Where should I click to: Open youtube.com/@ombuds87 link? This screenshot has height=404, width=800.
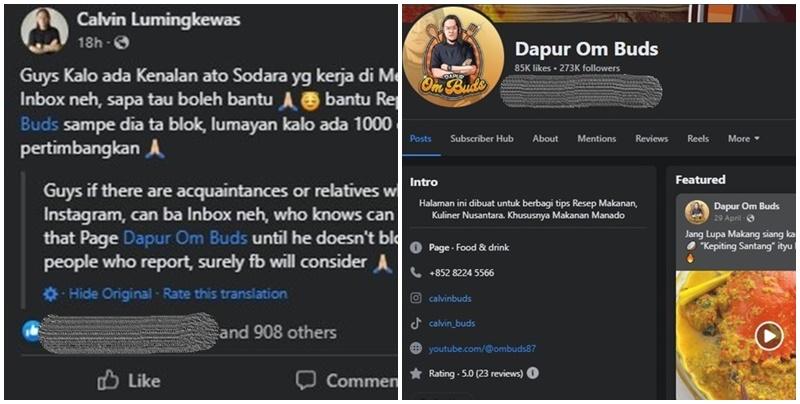pyautogui.click(x=482, y=349)
